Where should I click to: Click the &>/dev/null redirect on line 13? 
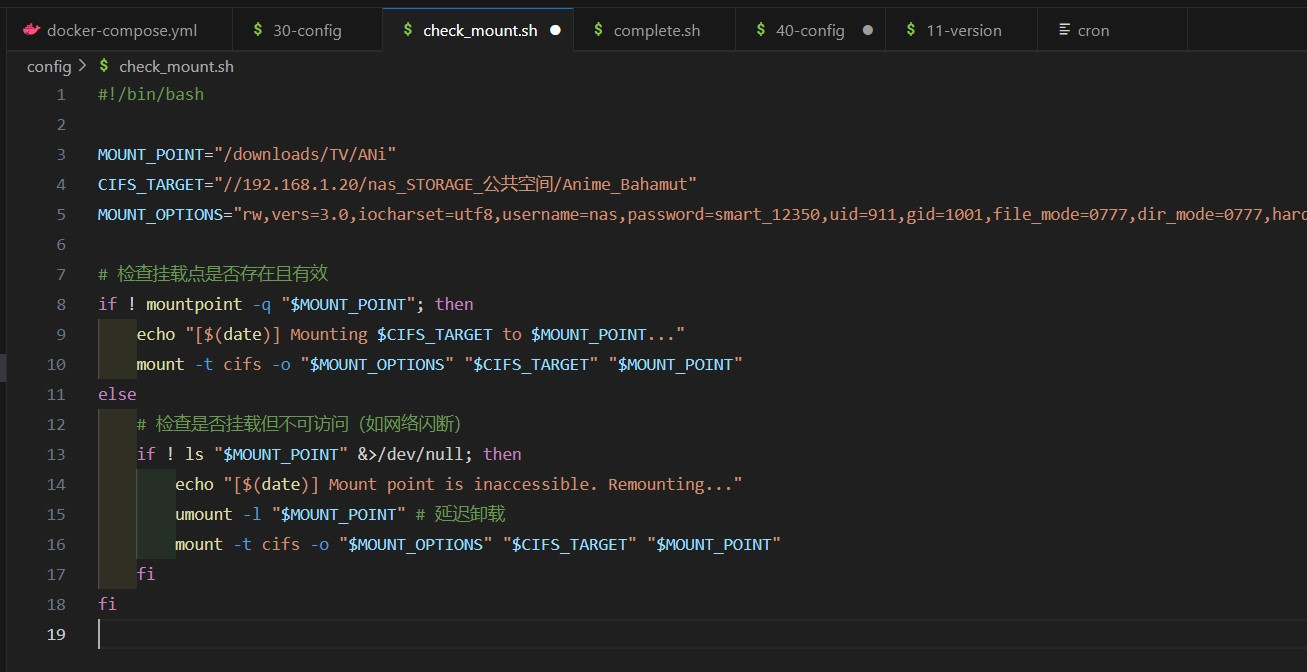pyautogui.click(x=411, y=454)
